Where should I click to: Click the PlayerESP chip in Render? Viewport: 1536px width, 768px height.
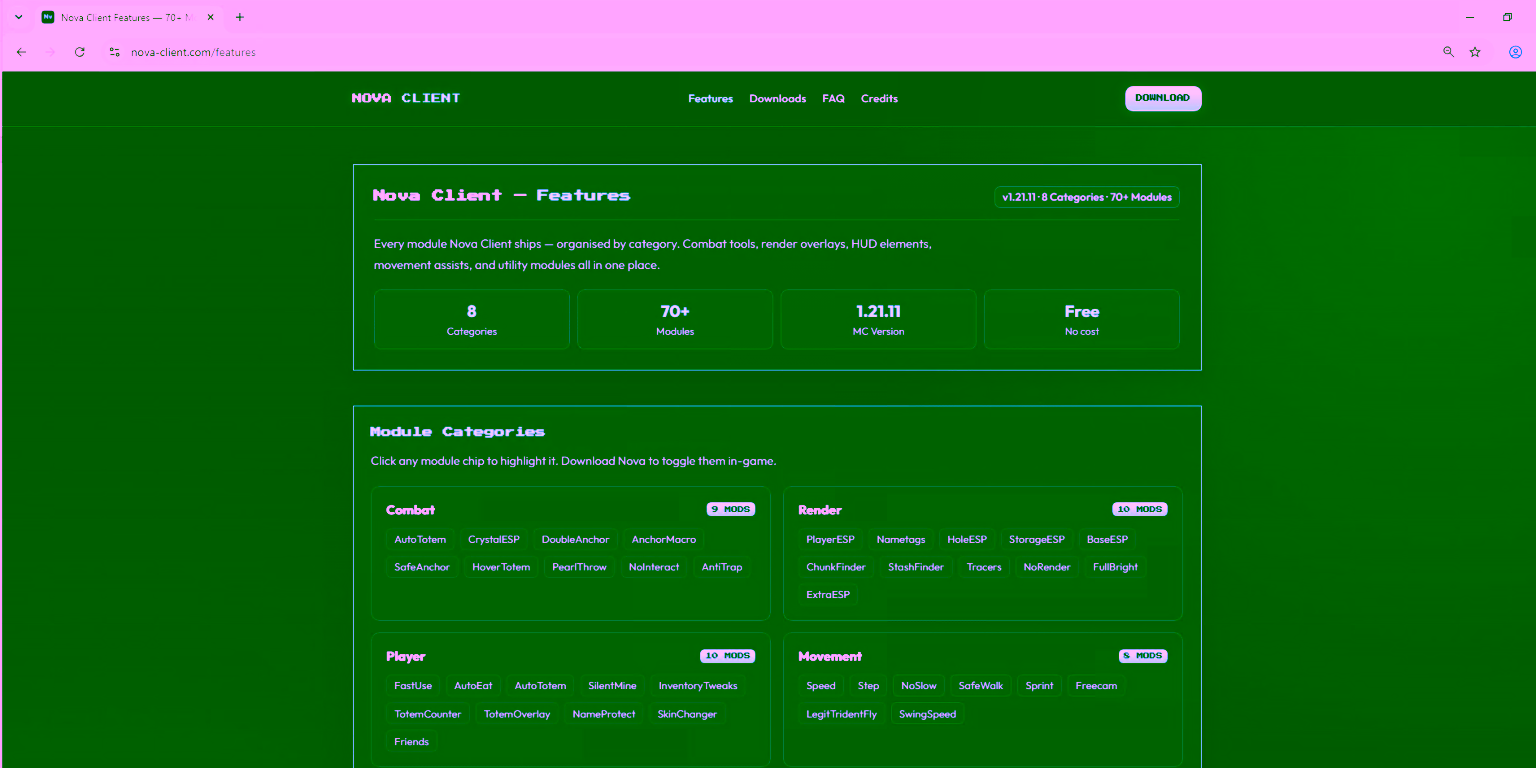click(831, 540)
